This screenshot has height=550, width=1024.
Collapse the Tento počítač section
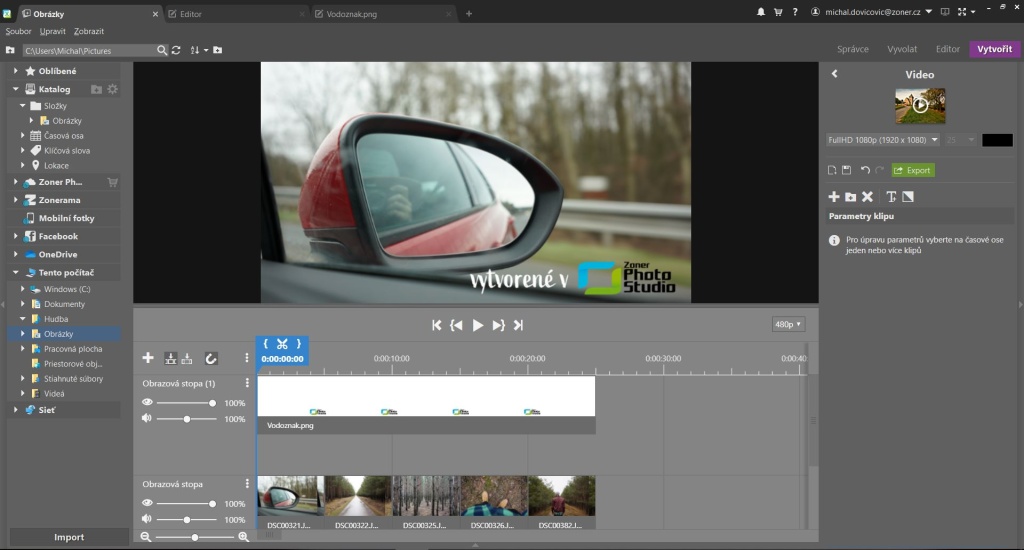coord(16,272)
